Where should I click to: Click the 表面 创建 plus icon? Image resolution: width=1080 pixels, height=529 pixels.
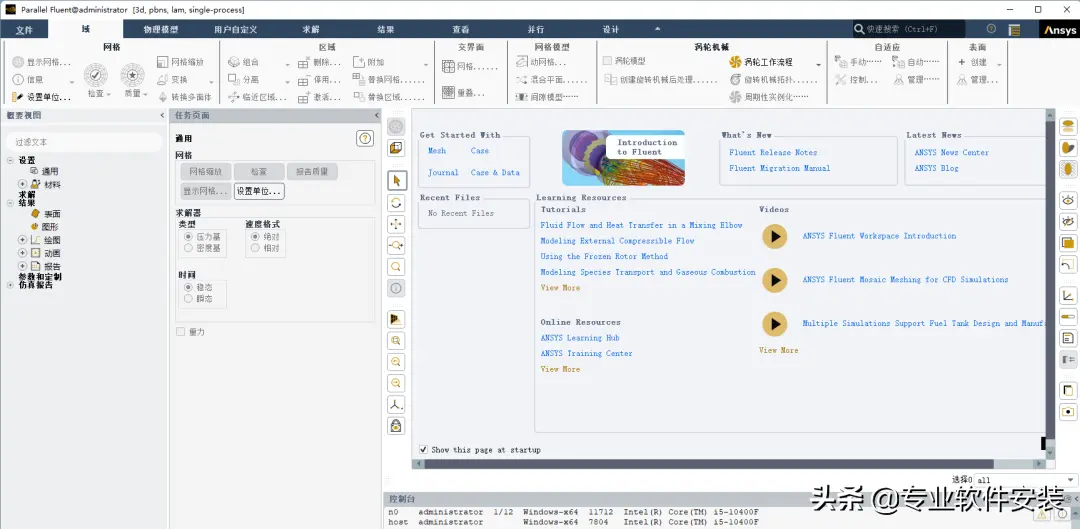pyautogui.click(x=962, y=62)
